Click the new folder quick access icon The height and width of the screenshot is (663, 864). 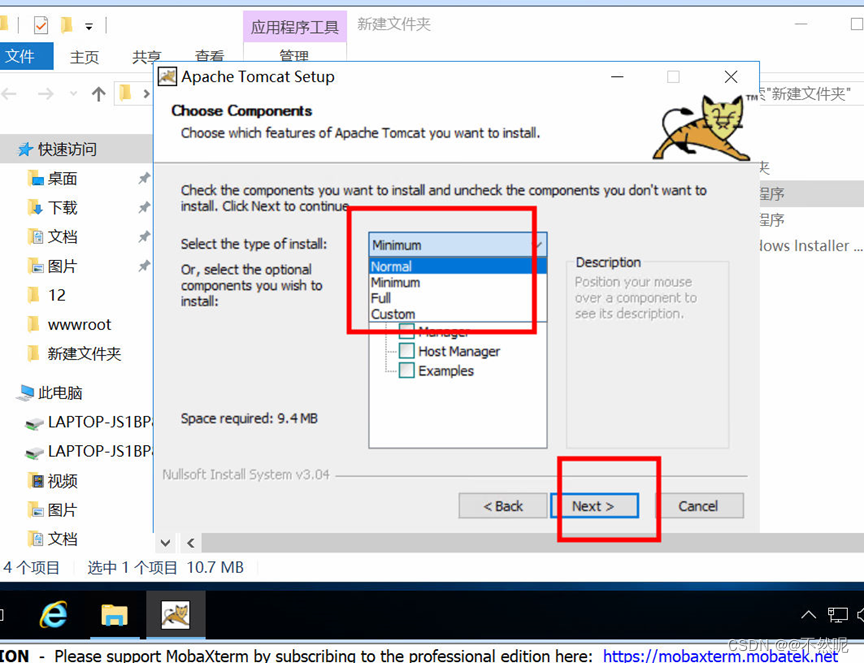66,25
